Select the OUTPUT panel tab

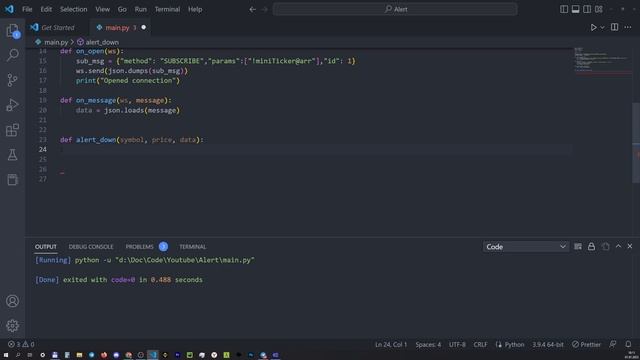[x=46, y=247]
